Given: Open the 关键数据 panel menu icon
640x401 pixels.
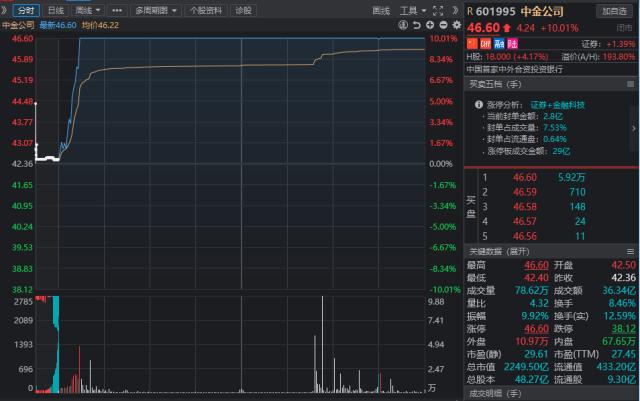Looking at the screenshot, I should (x=631, y=252).
